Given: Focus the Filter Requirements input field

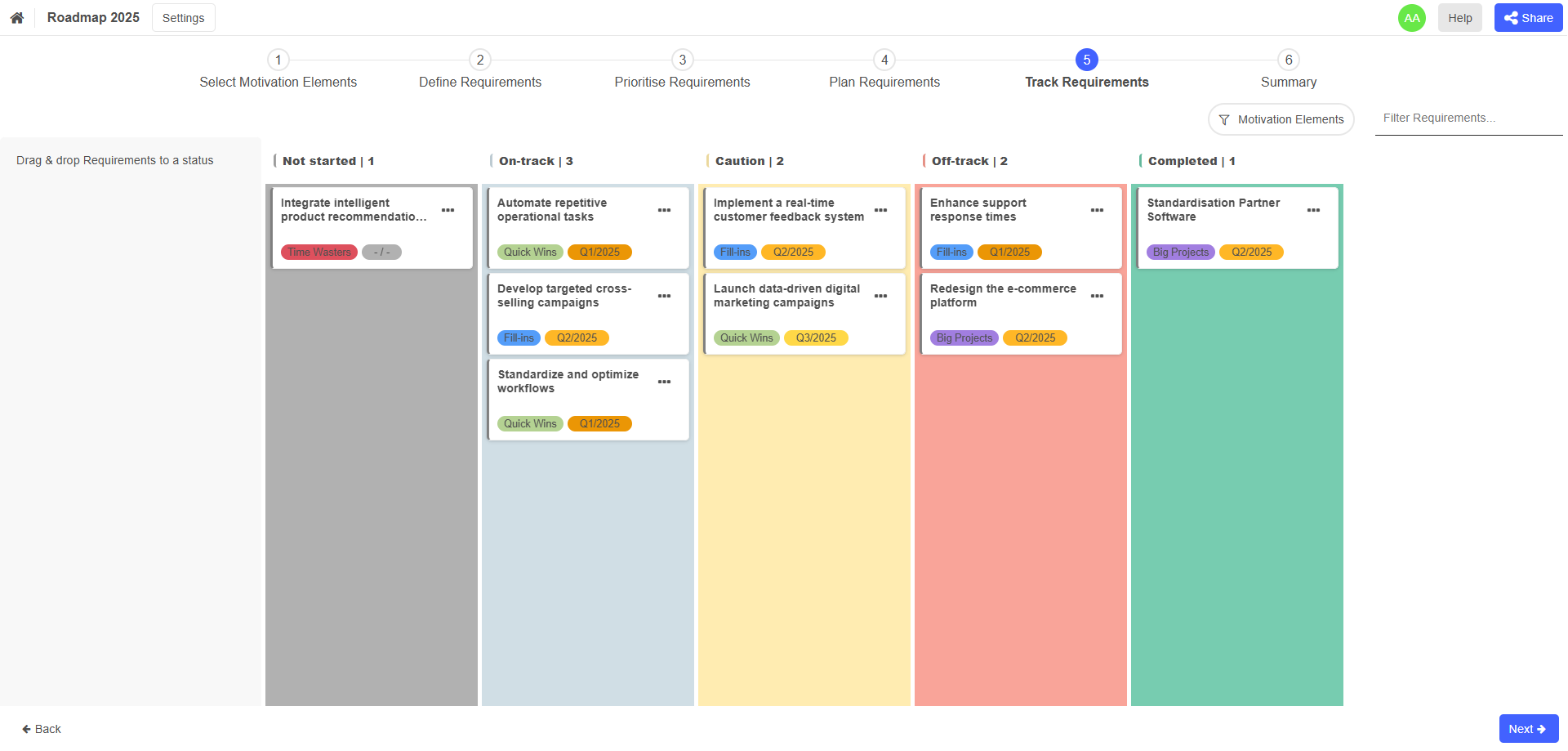Looking at the screenshot, I should [1468, 118].
